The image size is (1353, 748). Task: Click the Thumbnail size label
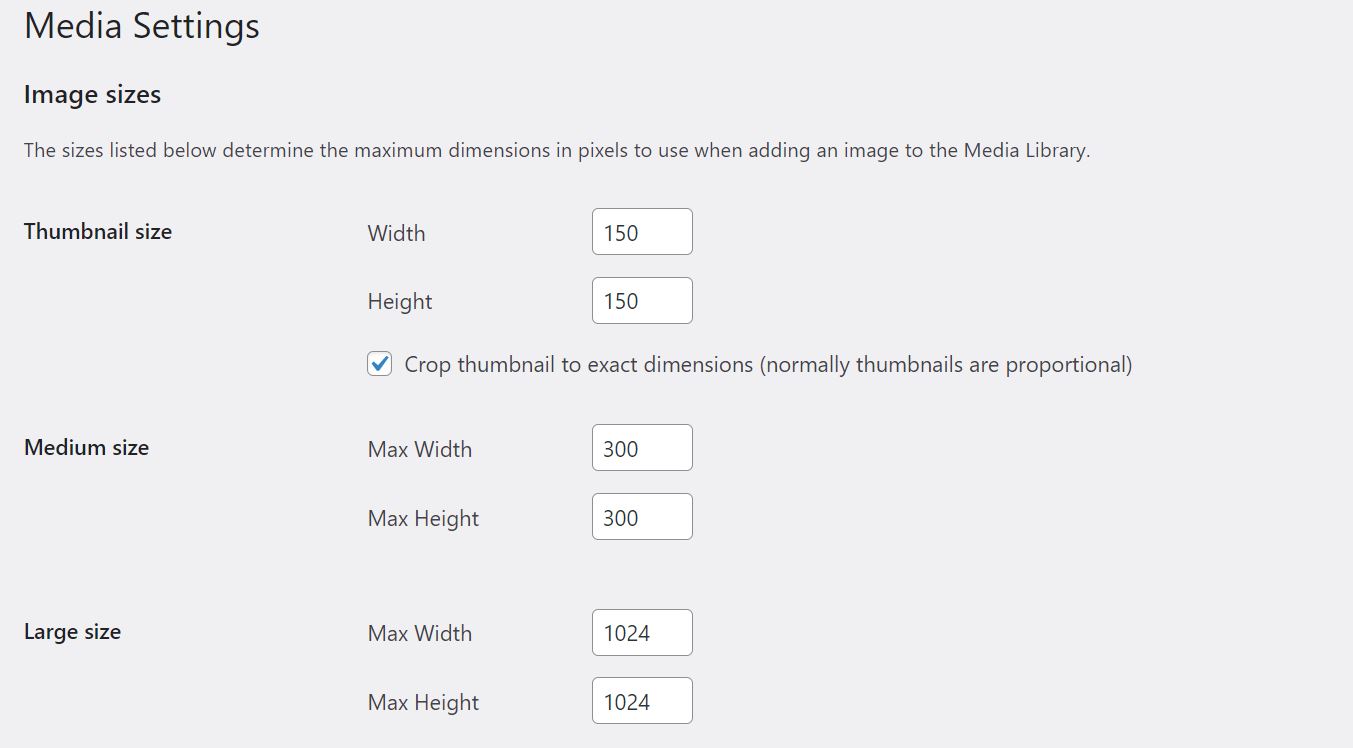tap(97, 231)
